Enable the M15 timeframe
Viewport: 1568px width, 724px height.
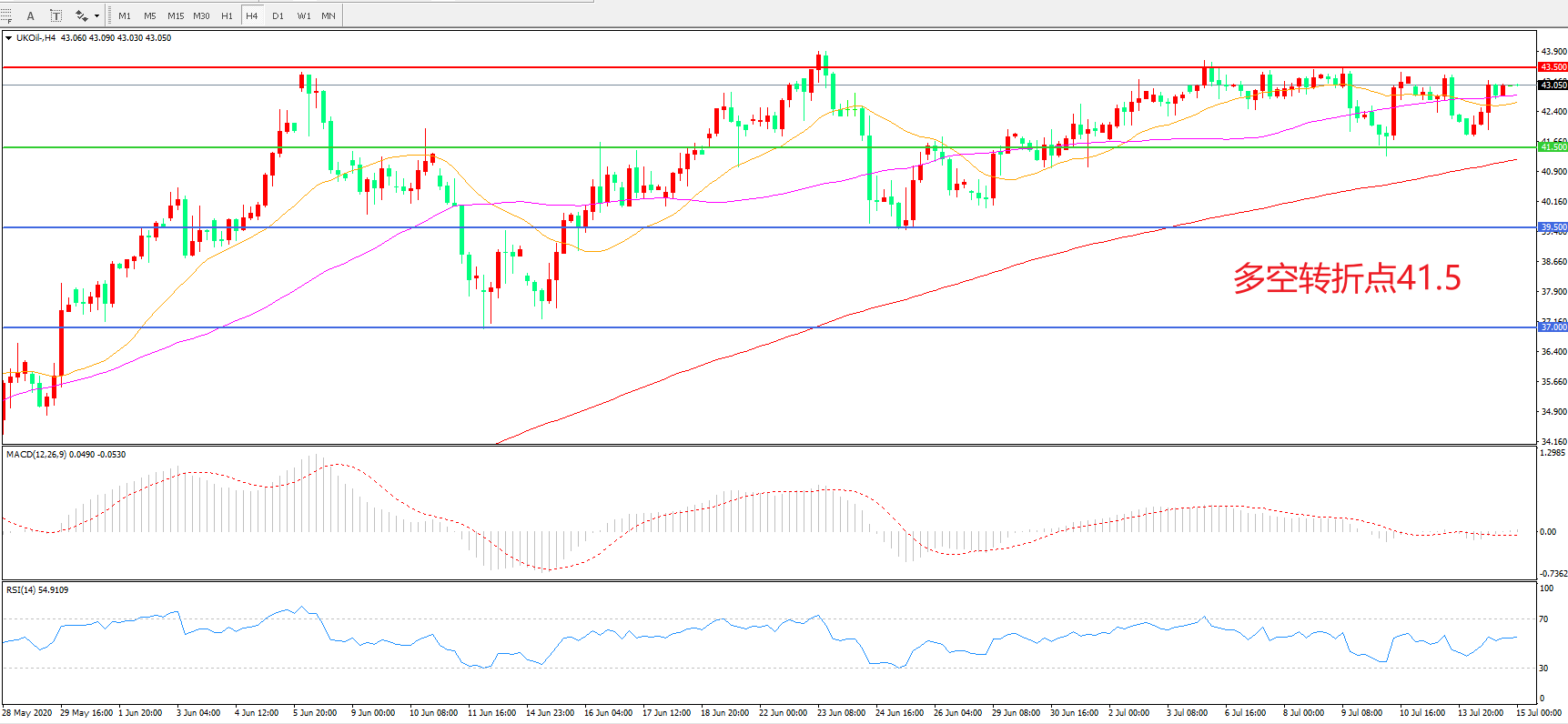pyautogui.click(x=176, y=15)
